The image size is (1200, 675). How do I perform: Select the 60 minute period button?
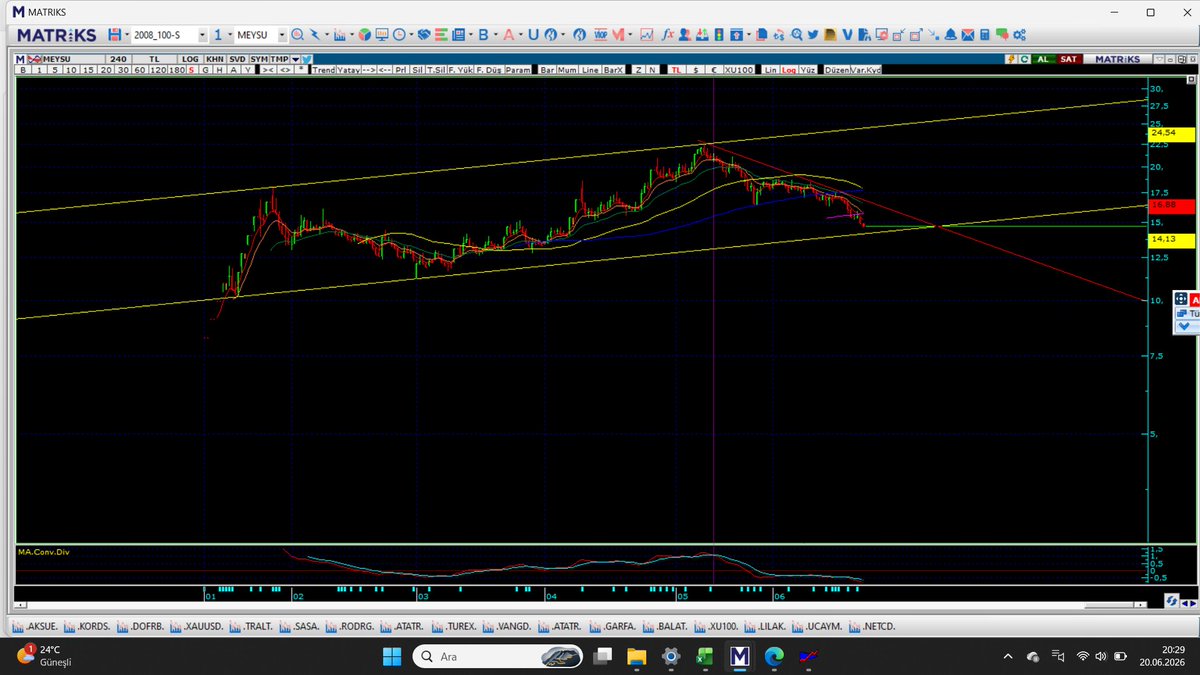click(140, 70)
